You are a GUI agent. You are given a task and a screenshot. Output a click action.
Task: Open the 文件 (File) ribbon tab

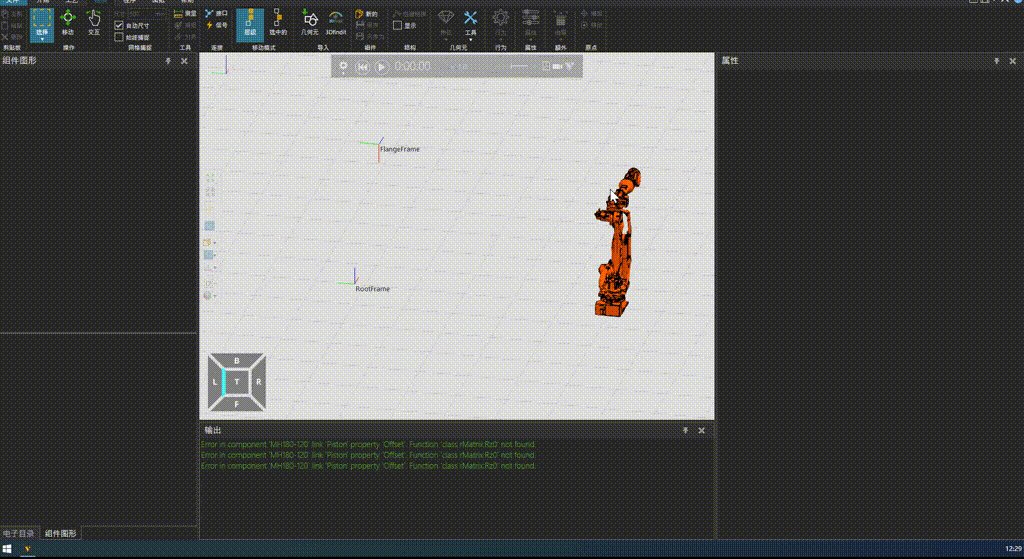tap(12, 2)
